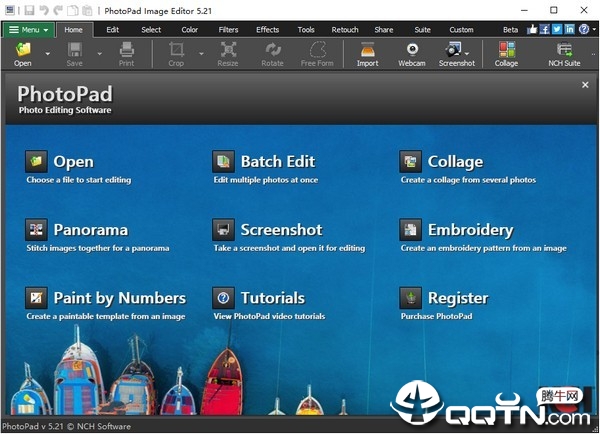600x434 pixels.
Task: Switch to the Filters tab
Action: coord(228,30)
